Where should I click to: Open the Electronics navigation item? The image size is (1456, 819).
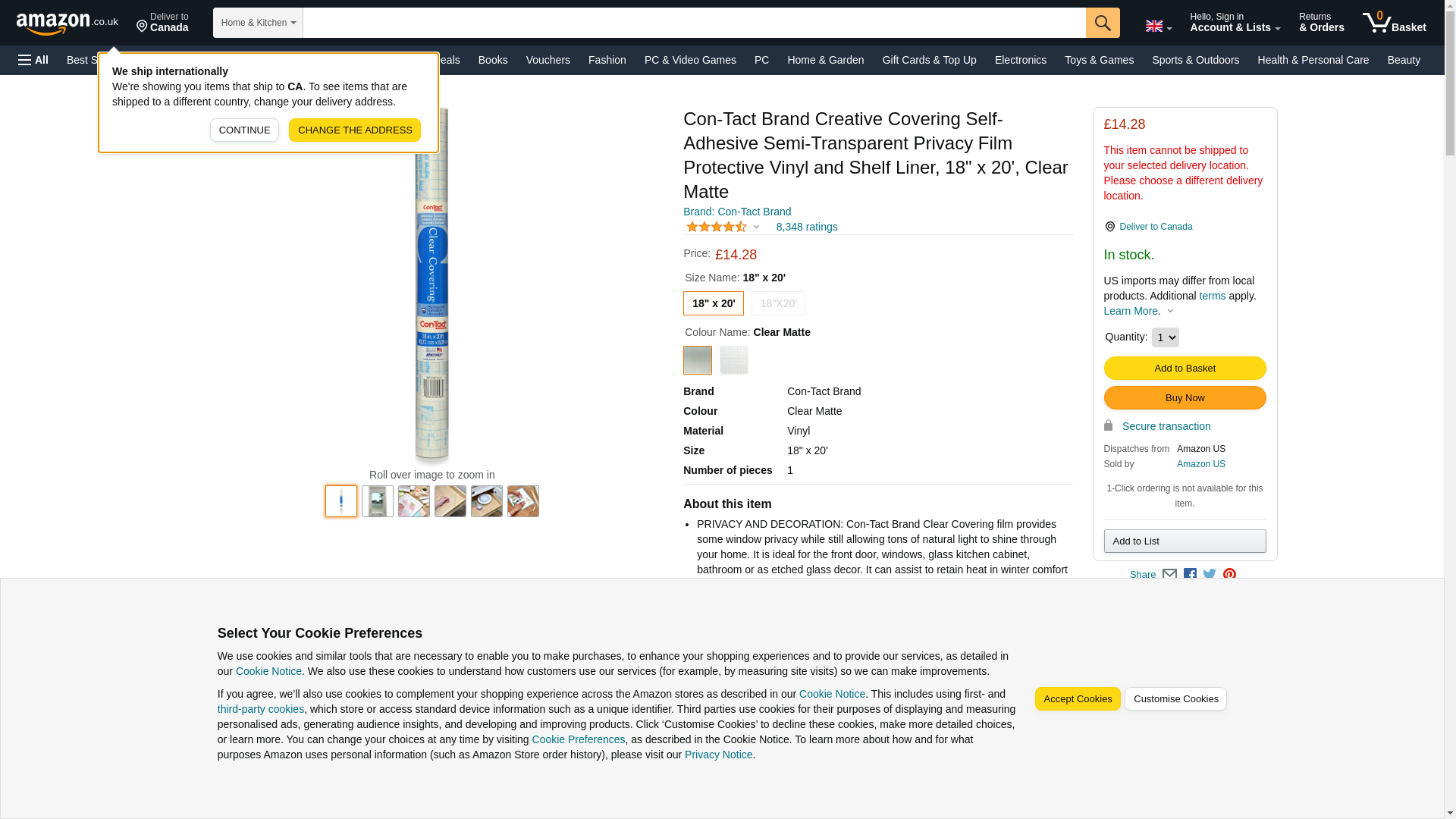tap(1020, 60)
